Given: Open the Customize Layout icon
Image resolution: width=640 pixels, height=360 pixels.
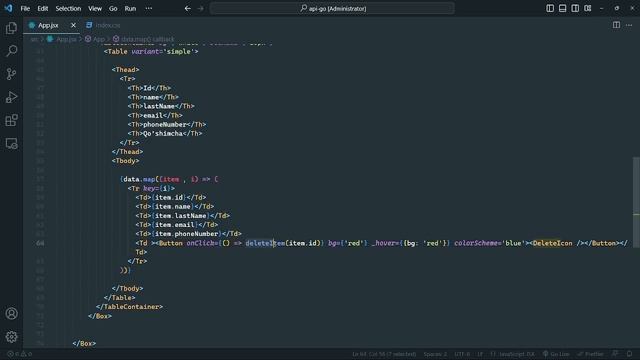Looking at the screenshot, I should pos(588,8).
